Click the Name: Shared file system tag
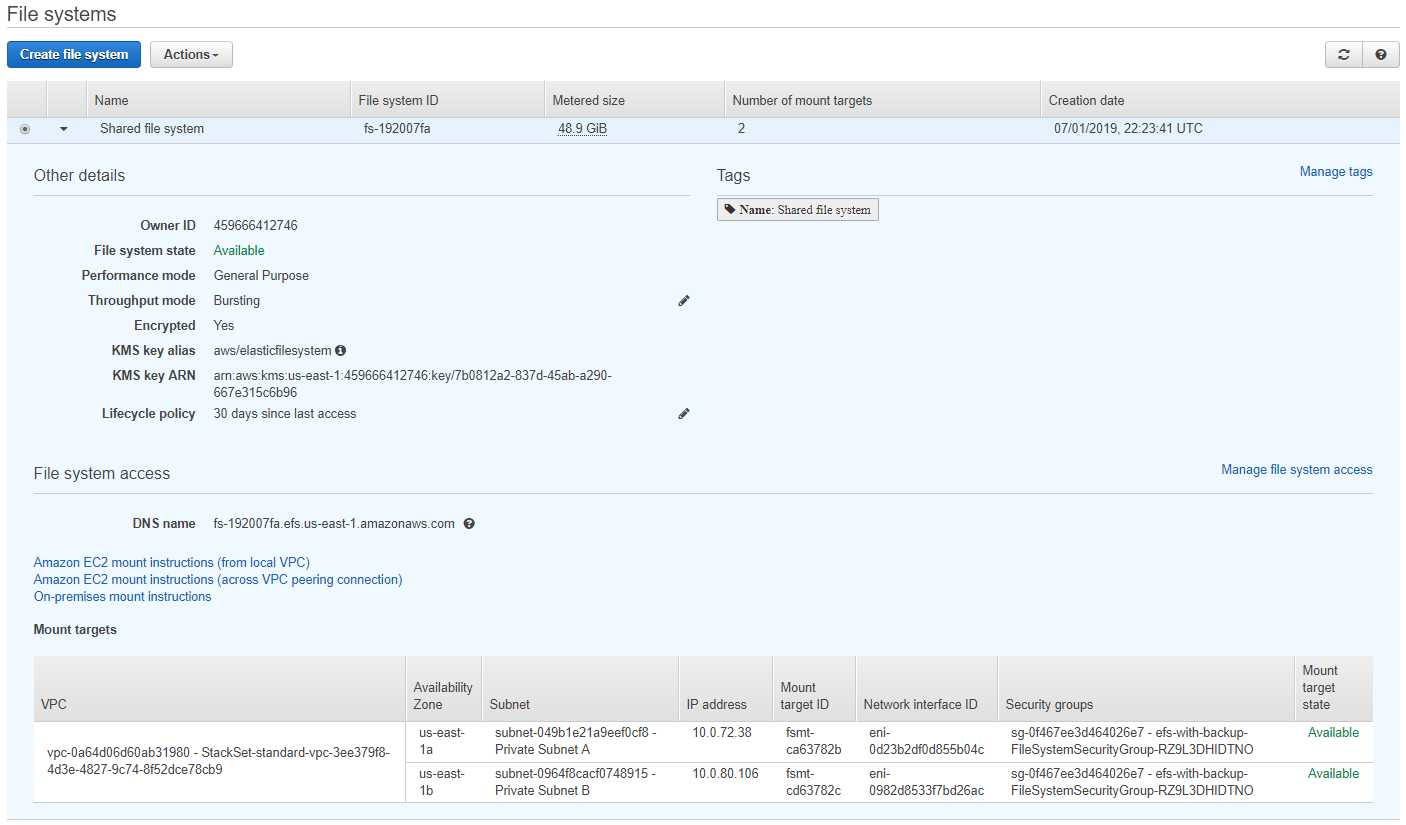 click(x=797, y=209)
